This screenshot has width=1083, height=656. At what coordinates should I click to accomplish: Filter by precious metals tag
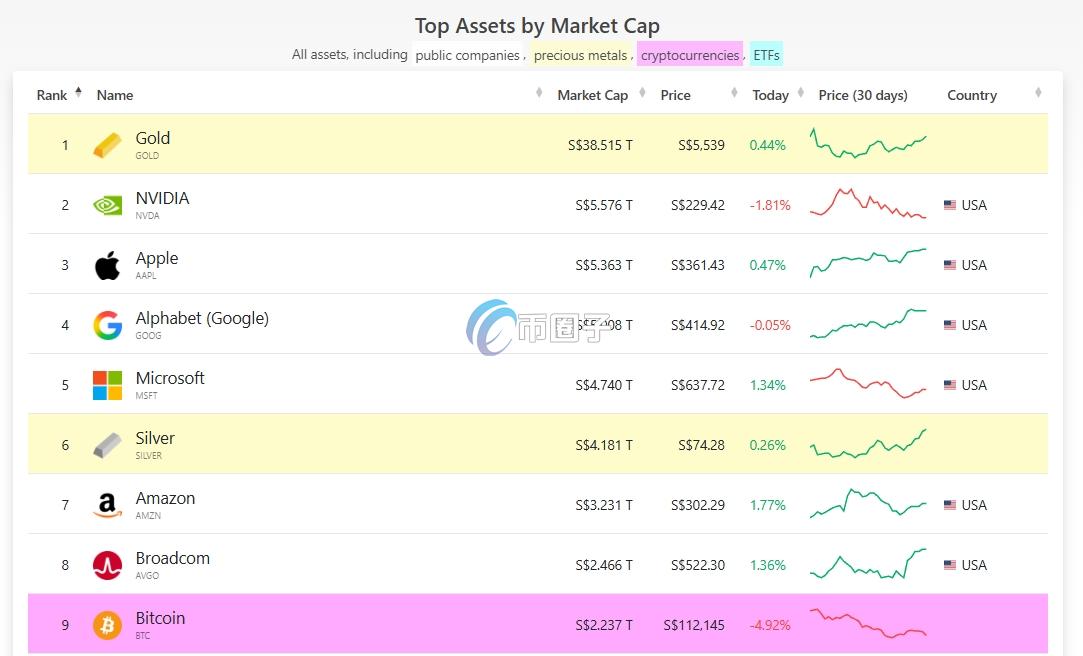coord(580,55)
